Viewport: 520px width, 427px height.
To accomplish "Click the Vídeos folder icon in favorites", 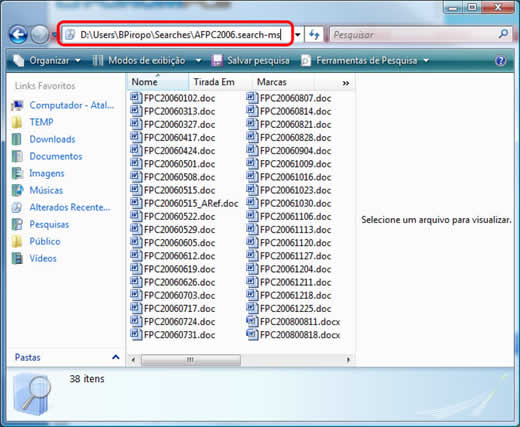I will [17, 258].
